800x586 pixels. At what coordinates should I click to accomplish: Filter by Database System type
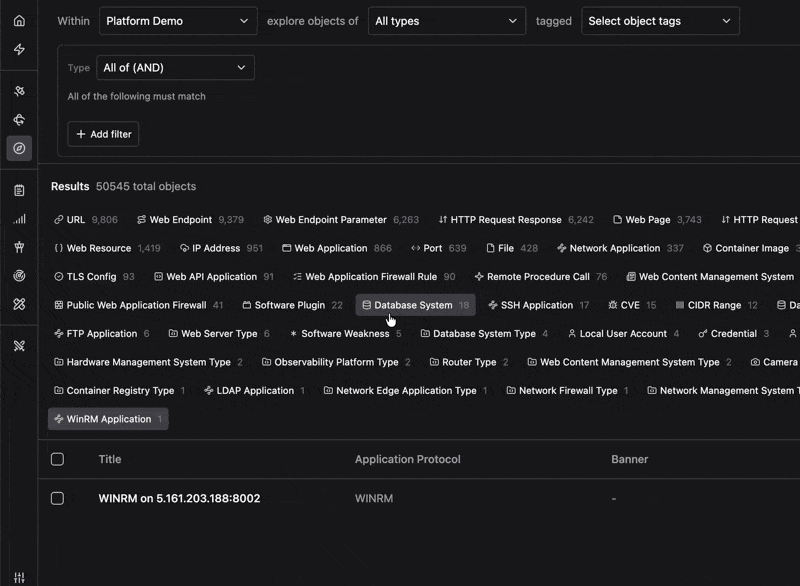415,305
